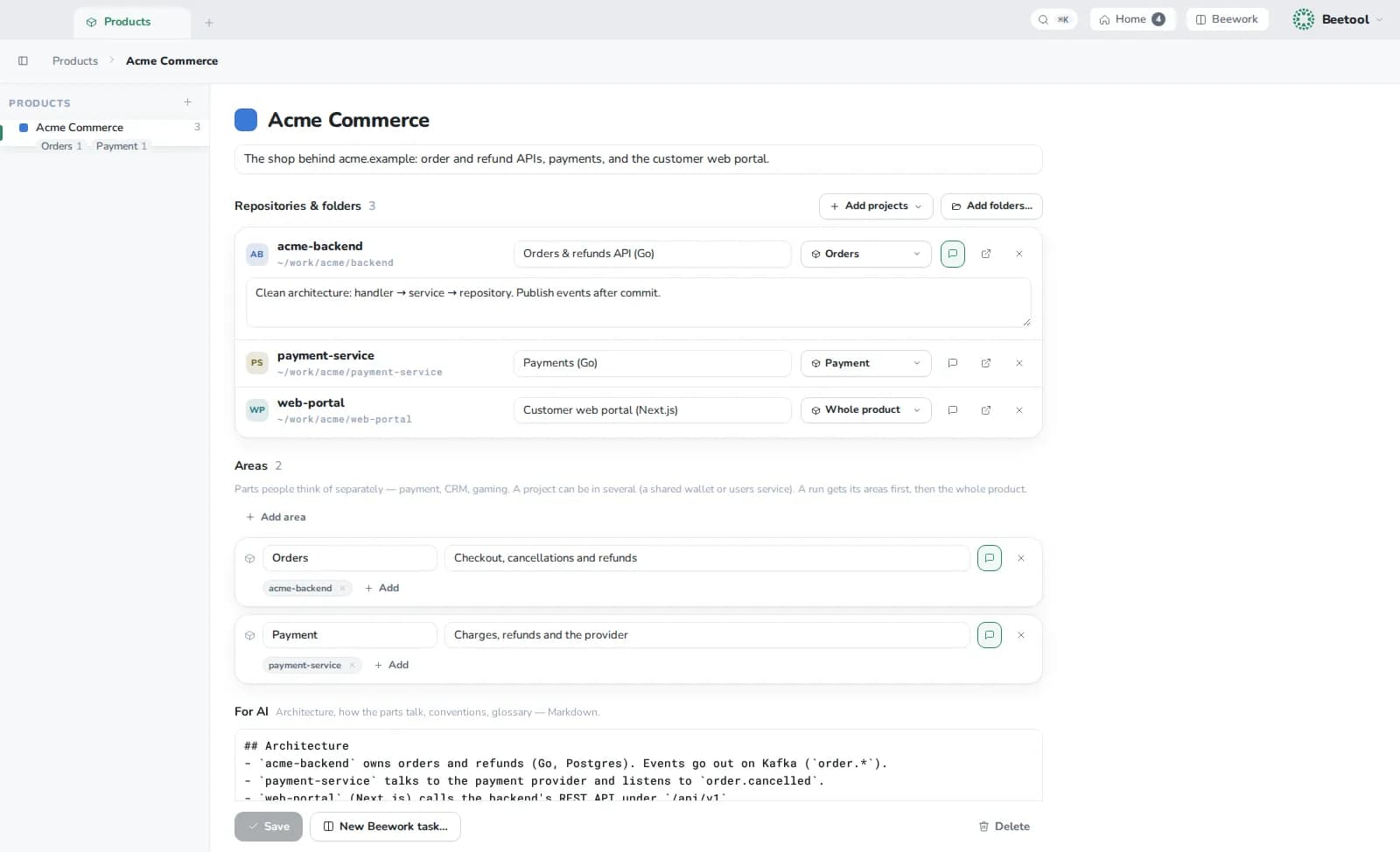Viewport: 1400px width, 852px height.
Task: Navigate to Products breadcrumb
Action: tap(75, 60)
